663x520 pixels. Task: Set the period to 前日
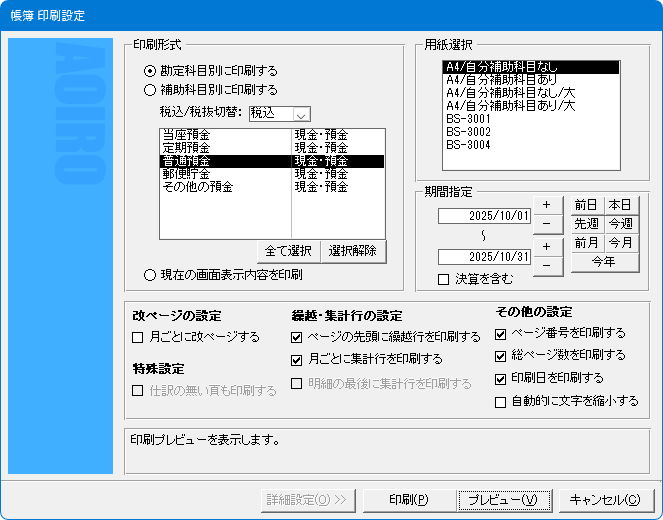tap(585, 205)
